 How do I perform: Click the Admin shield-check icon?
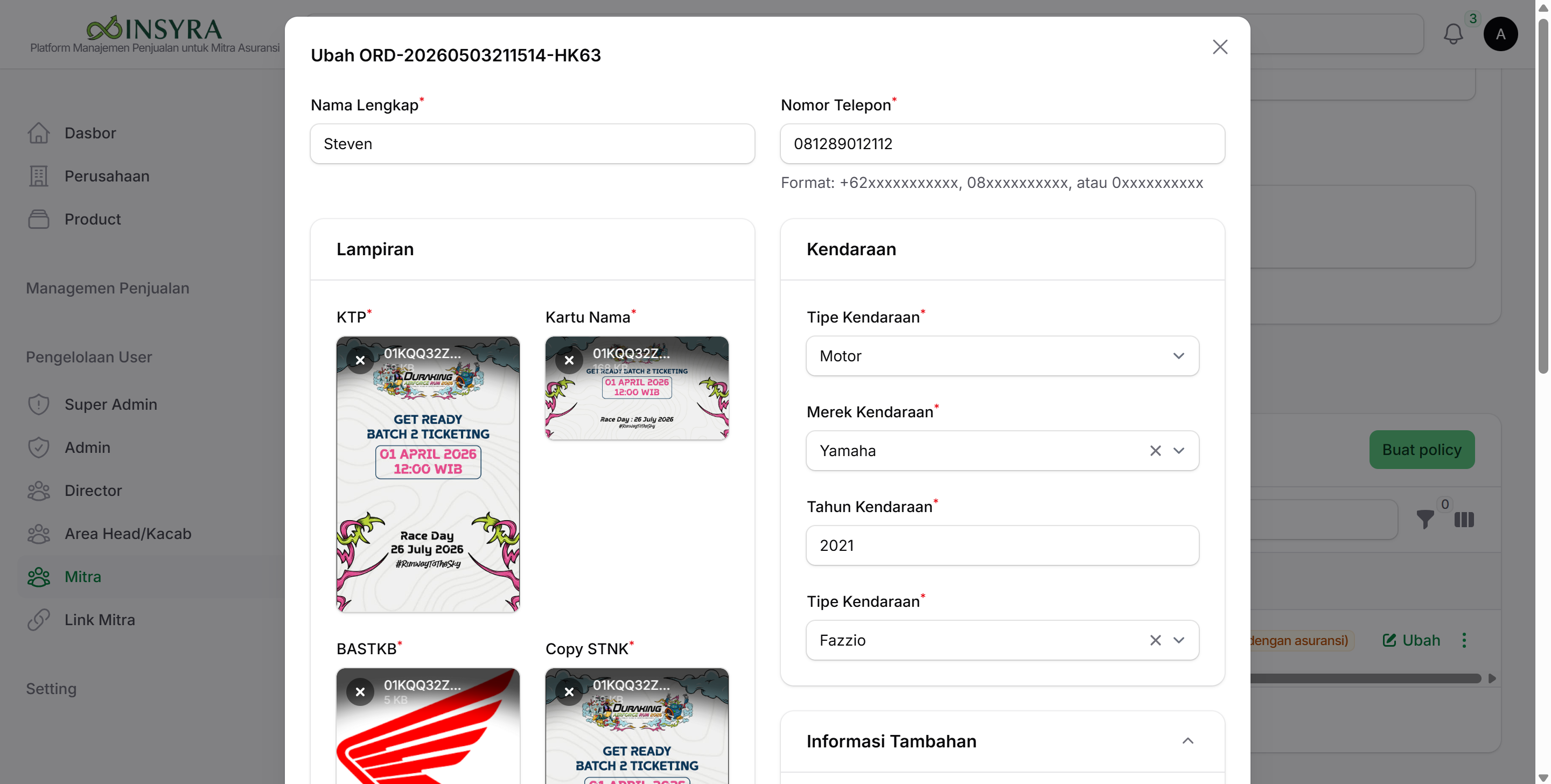click(39, 447)
